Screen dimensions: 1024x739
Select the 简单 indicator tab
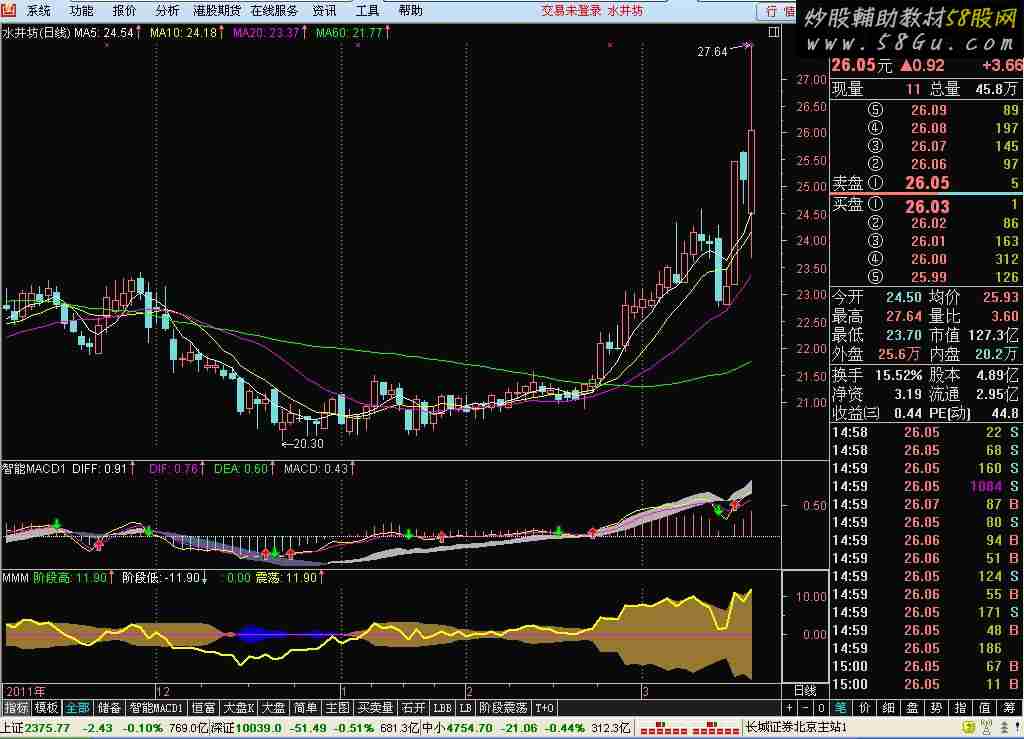[x=305, y=708]
